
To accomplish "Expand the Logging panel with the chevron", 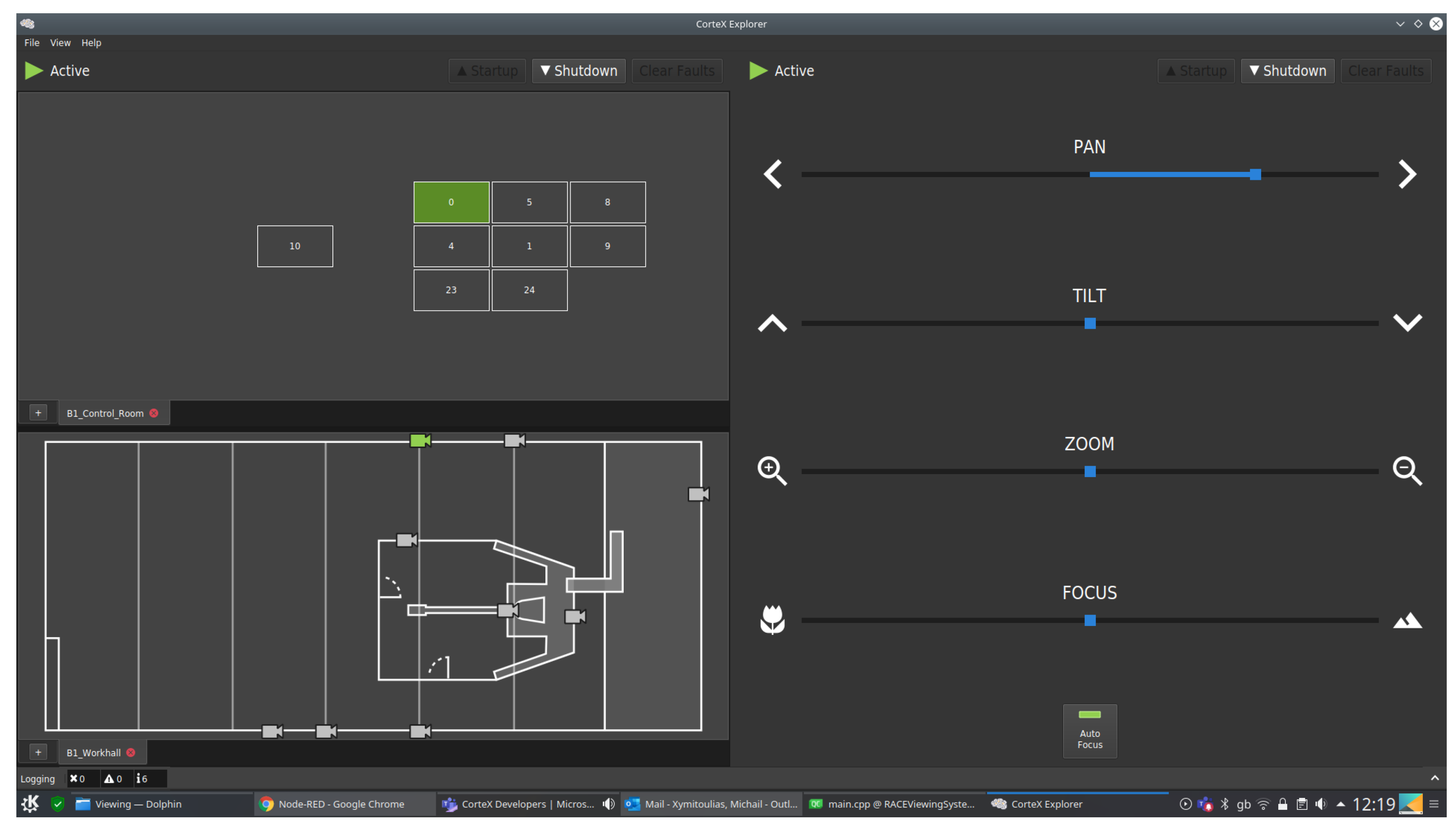I will coord(1434,778).
